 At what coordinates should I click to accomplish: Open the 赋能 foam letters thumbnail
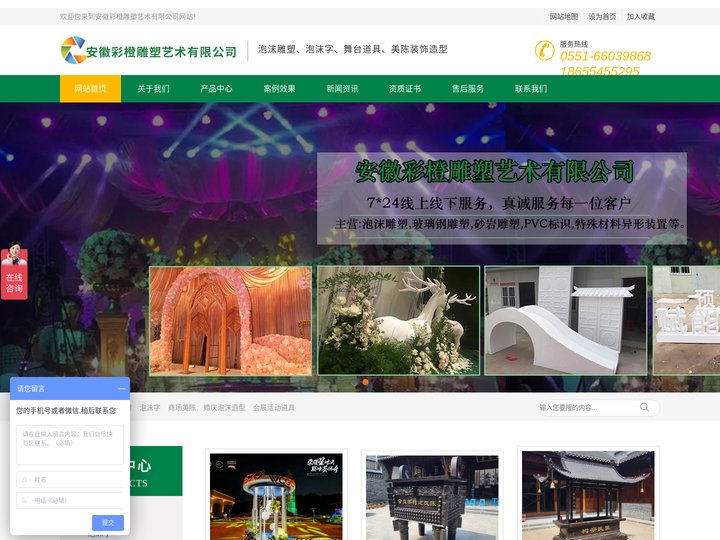pos(686,321)
